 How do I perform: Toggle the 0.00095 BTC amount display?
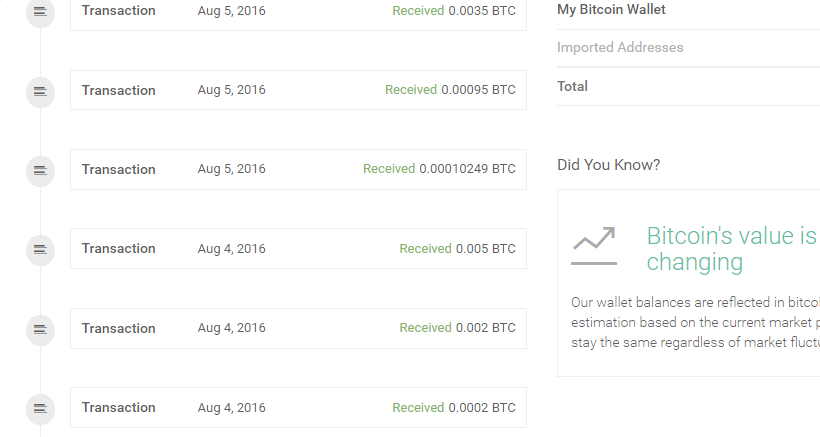click(478, 90)
